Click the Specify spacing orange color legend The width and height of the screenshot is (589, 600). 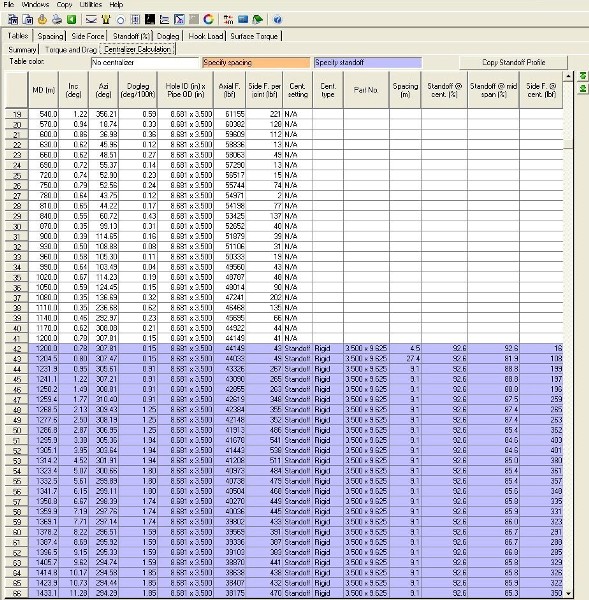tap(256, 62)
